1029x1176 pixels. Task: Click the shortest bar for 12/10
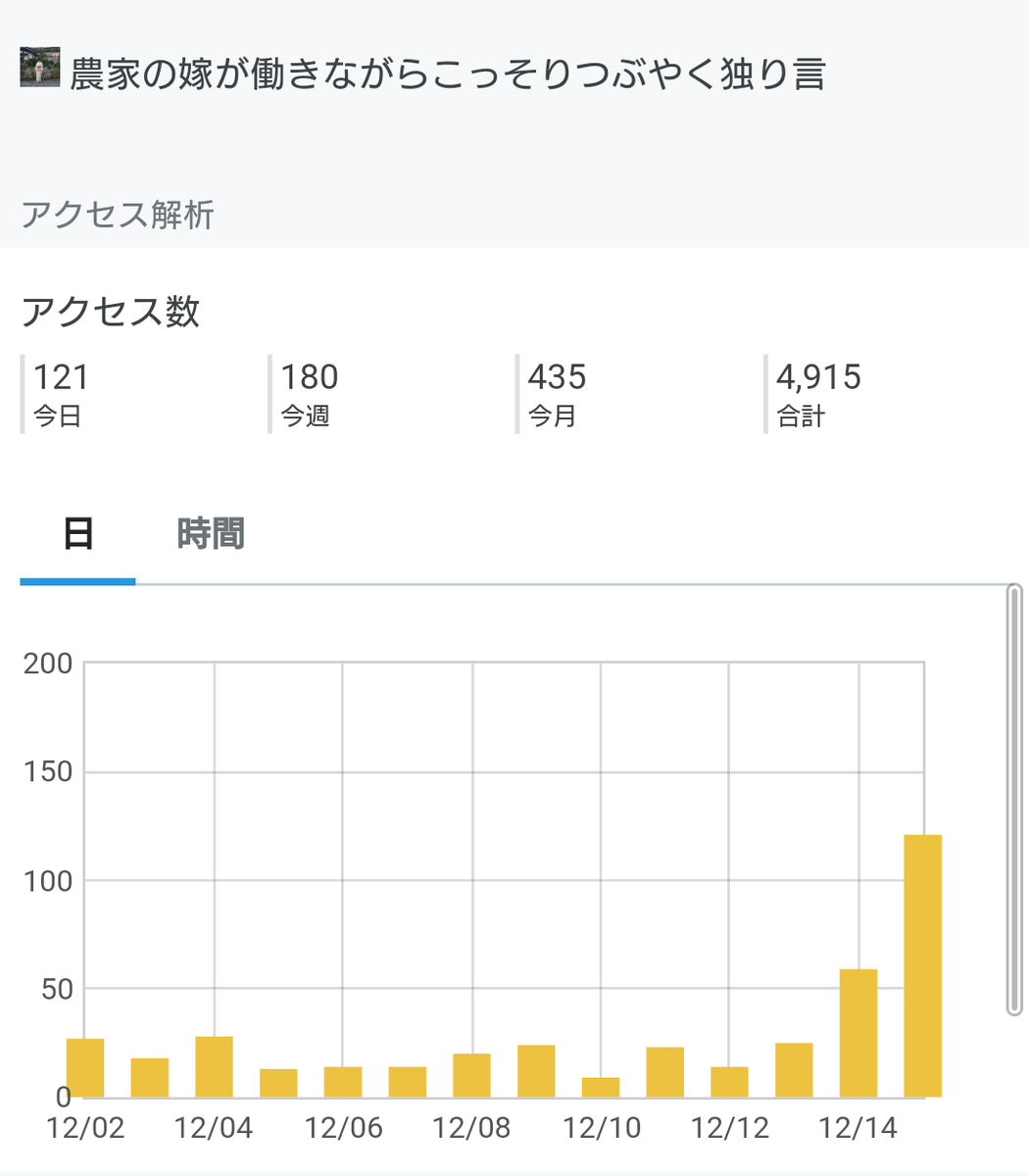pos(601,1088)
